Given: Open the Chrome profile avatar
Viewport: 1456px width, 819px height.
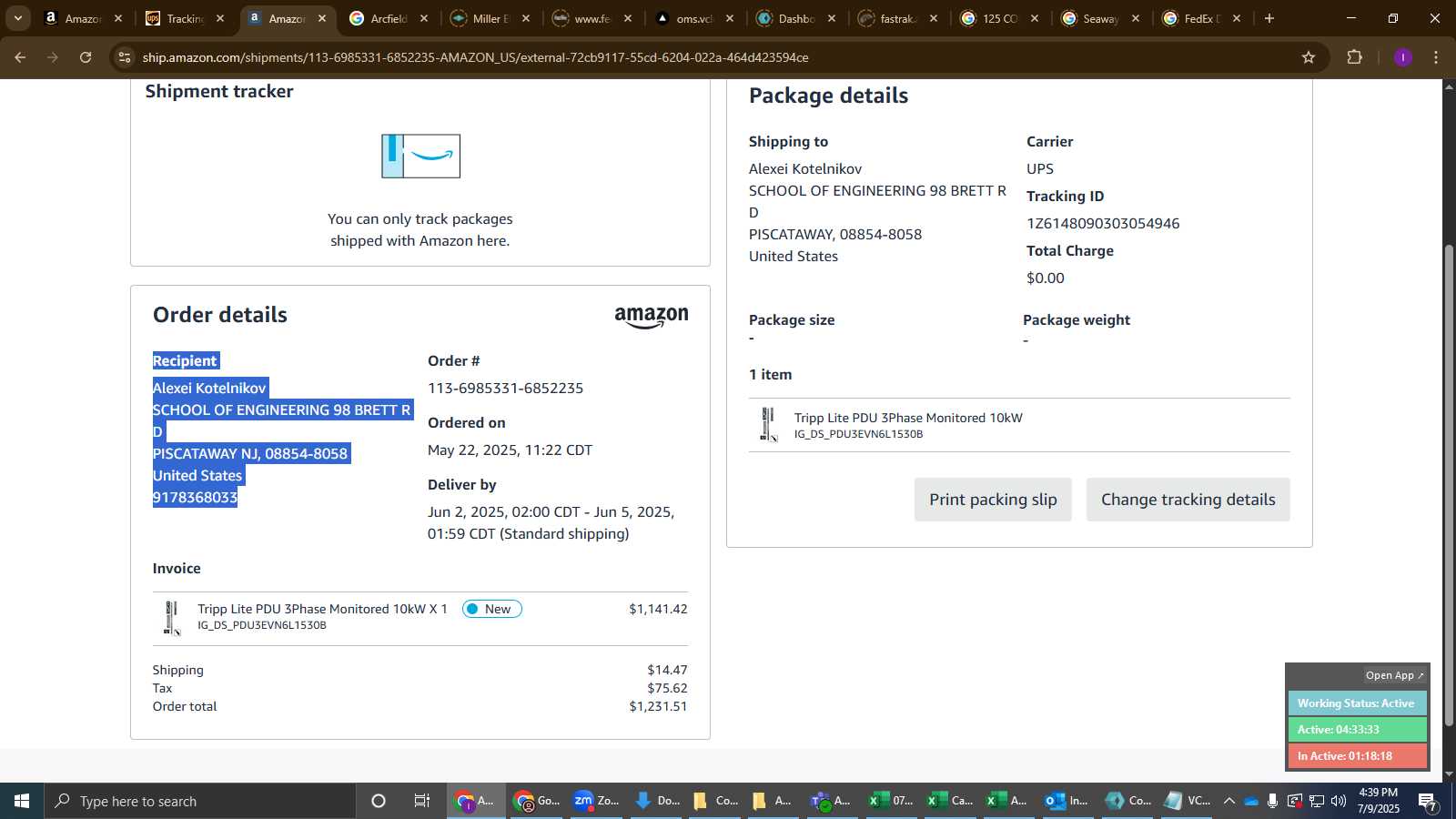Looking at the screenshot, I should coord(1402,57).
